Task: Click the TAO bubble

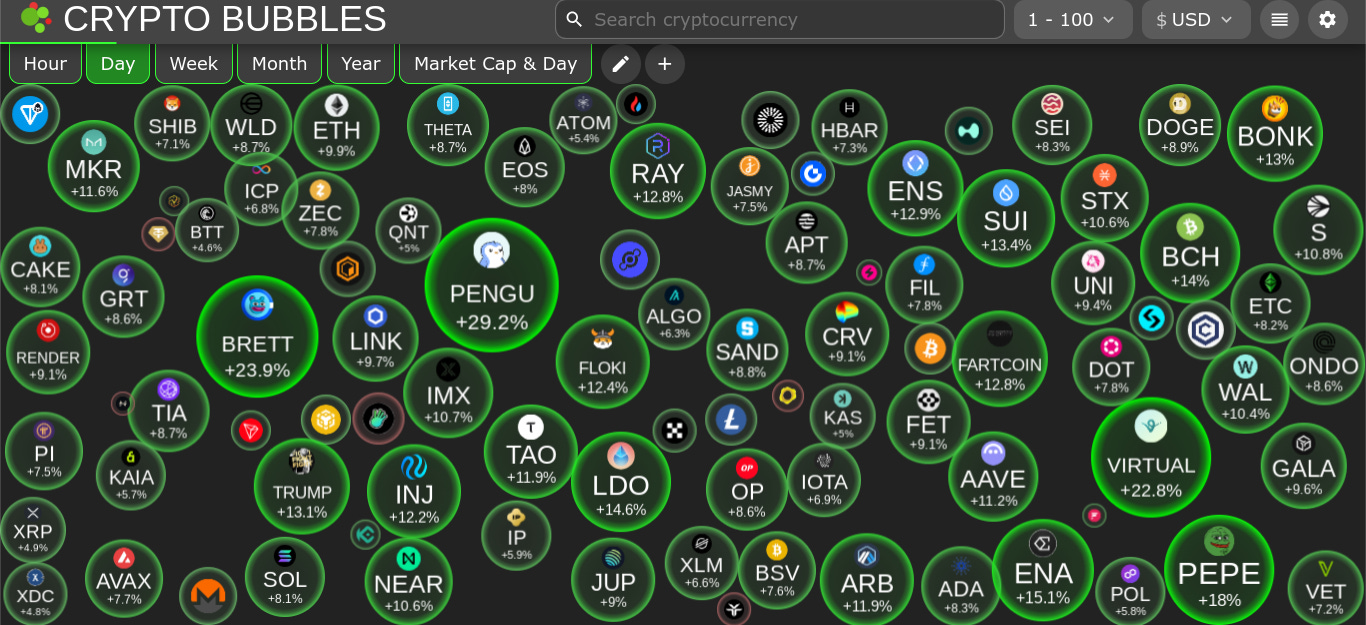Action: (x=531, y=451)
